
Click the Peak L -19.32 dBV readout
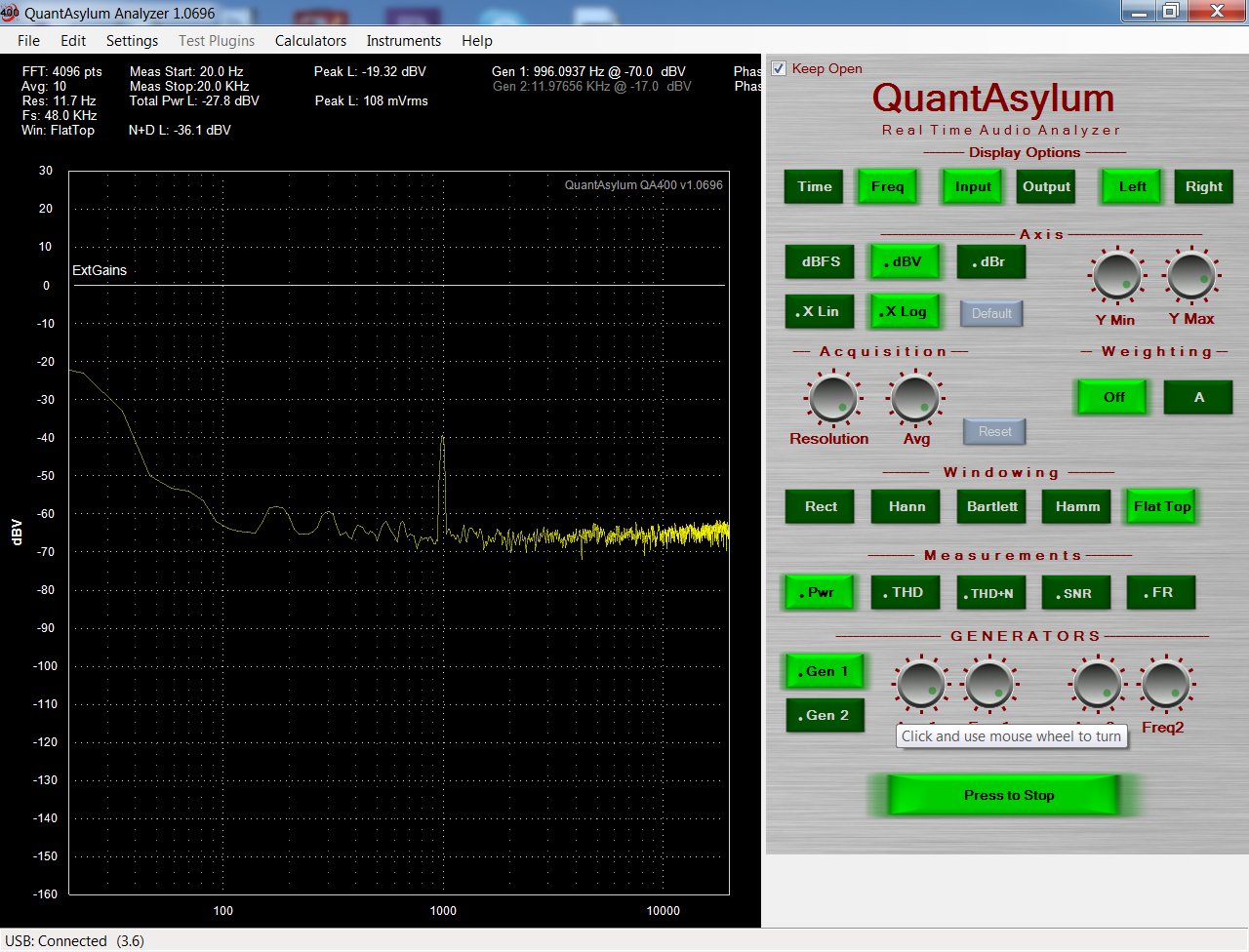click(x=370, y=71)
